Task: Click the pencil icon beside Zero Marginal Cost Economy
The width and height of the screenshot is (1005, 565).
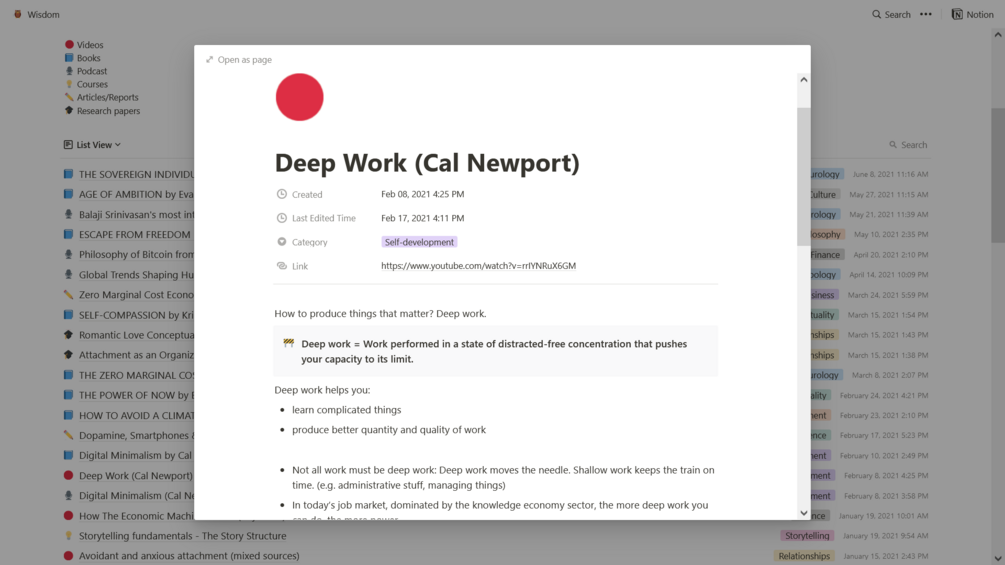Action: [69, 295]
